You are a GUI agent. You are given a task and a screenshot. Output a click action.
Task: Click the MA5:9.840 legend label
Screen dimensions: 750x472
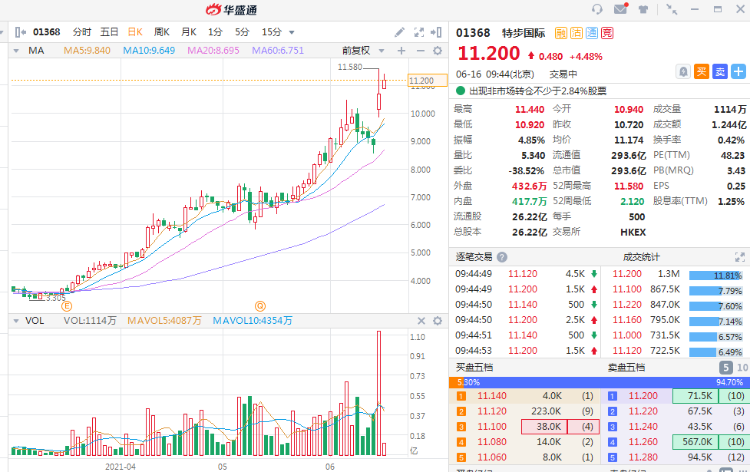pyautogui.click(x=87, y=51)
